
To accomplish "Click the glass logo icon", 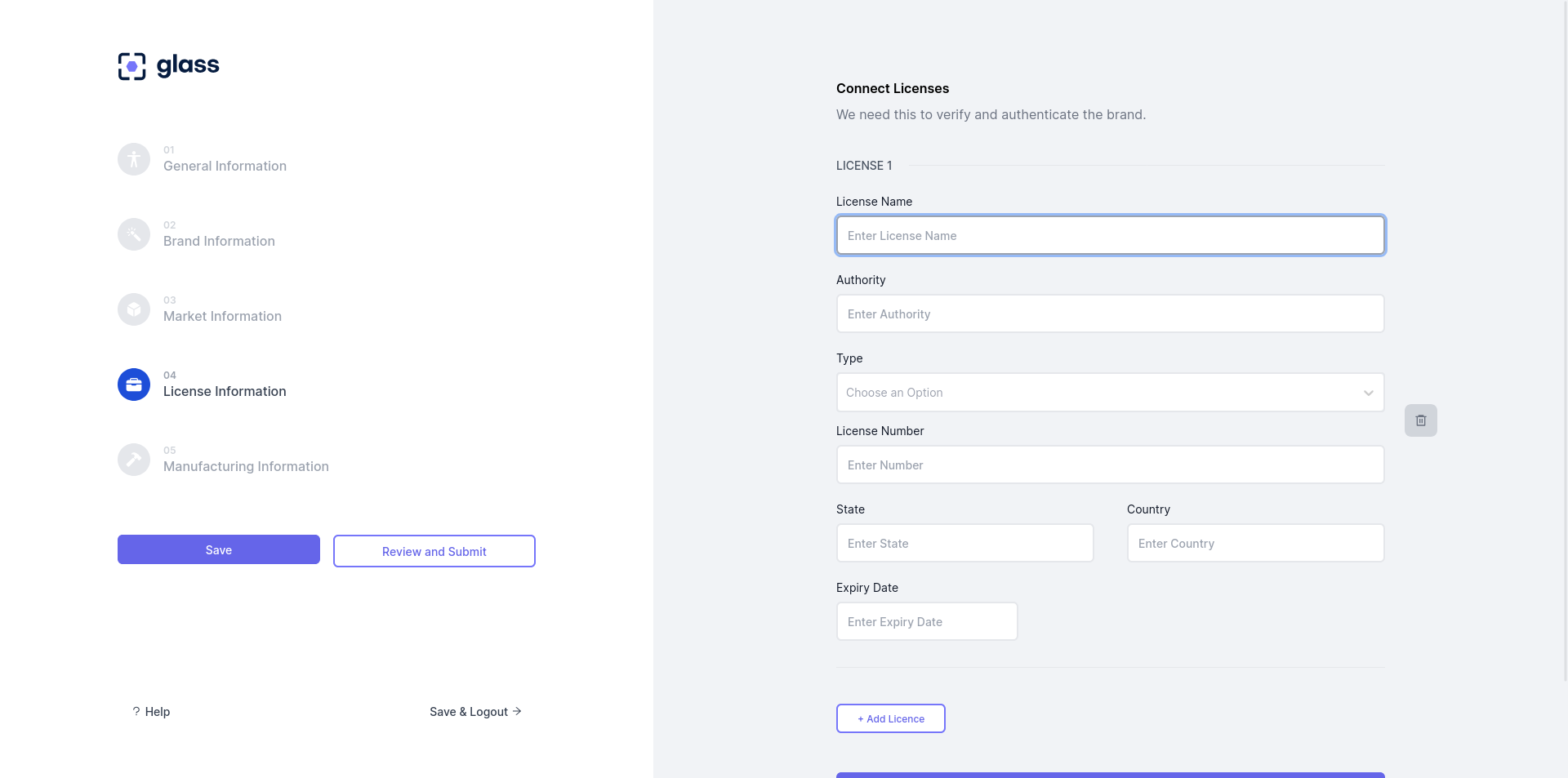I will click(x=132, y=66).
